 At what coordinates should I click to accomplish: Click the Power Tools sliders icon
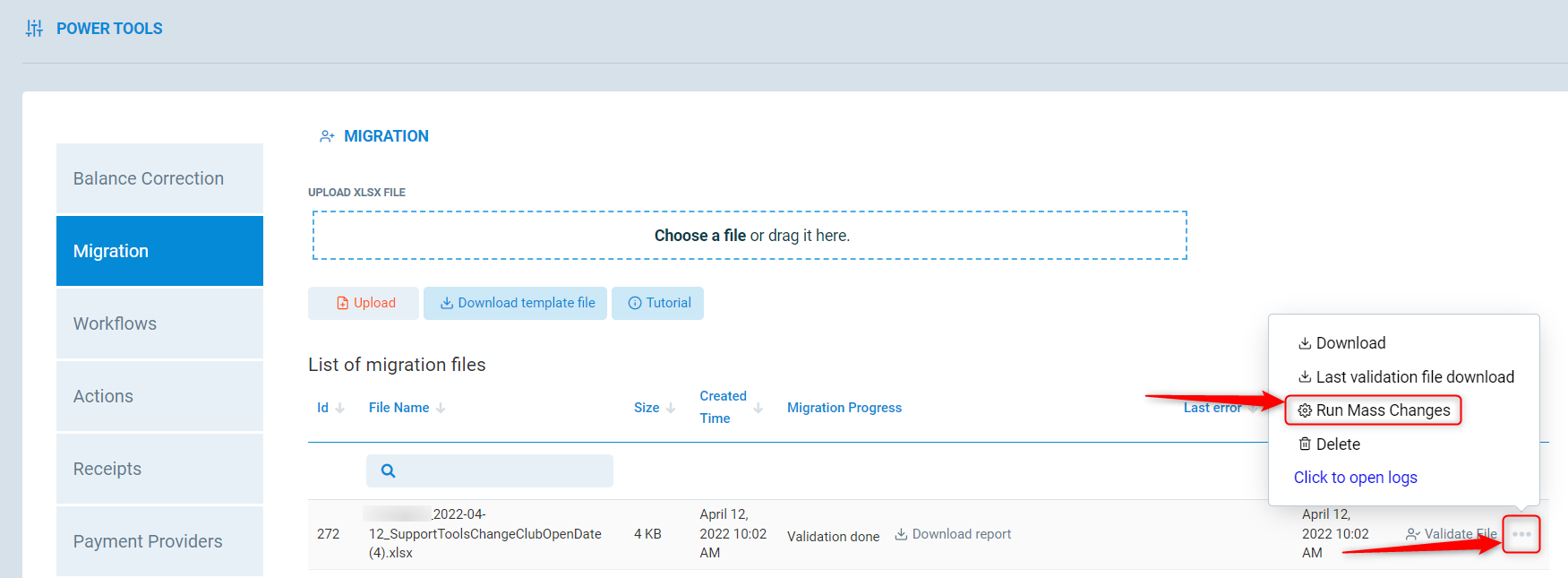[34, 29]
